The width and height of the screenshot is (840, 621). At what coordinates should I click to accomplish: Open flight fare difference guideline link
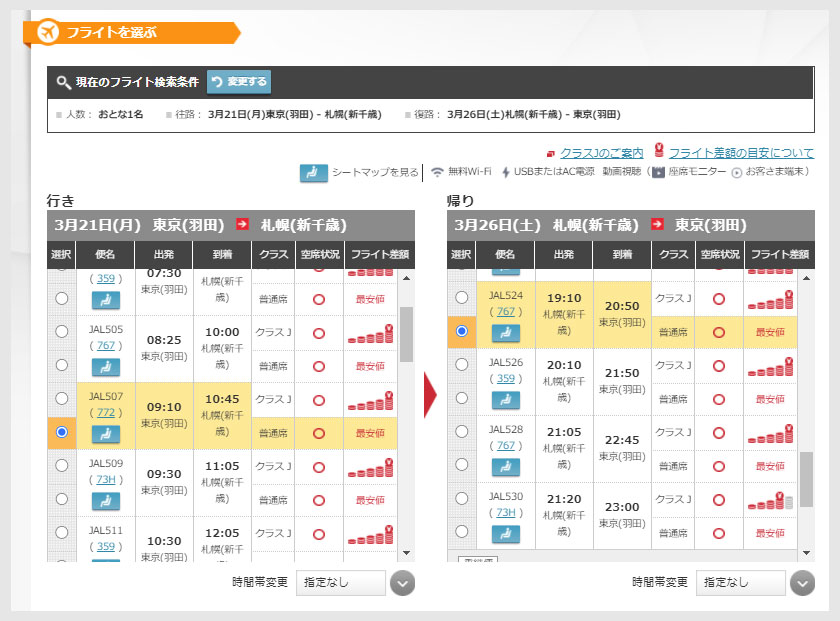coord(741,153)
